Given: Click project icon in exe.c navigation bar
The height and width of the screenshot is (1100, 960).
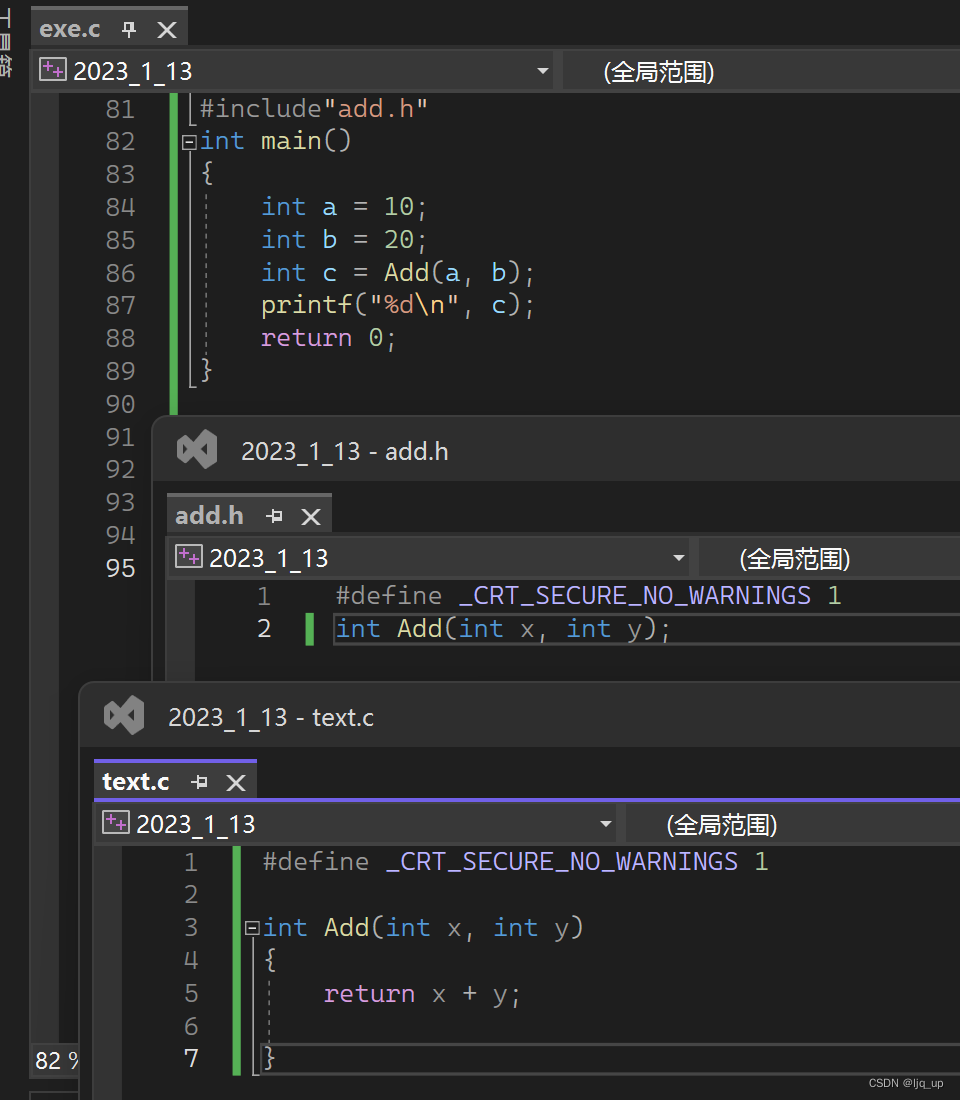Looking at the screenshot, I should pyautogui.click(x=53, y=69).
